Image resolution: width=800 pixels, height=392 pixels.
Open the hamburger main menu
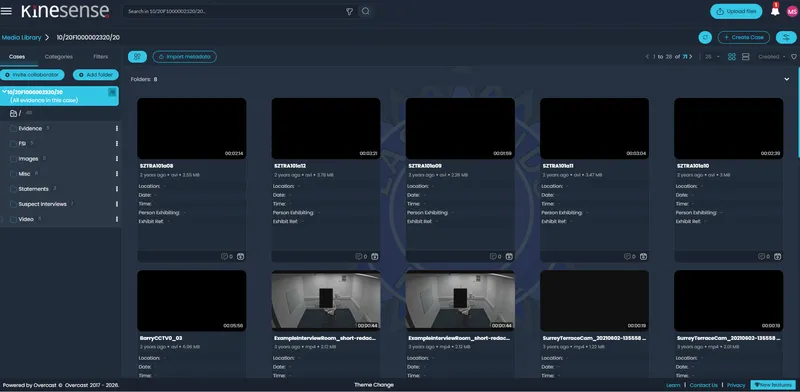pyautogui.click(x=6, y=11)
